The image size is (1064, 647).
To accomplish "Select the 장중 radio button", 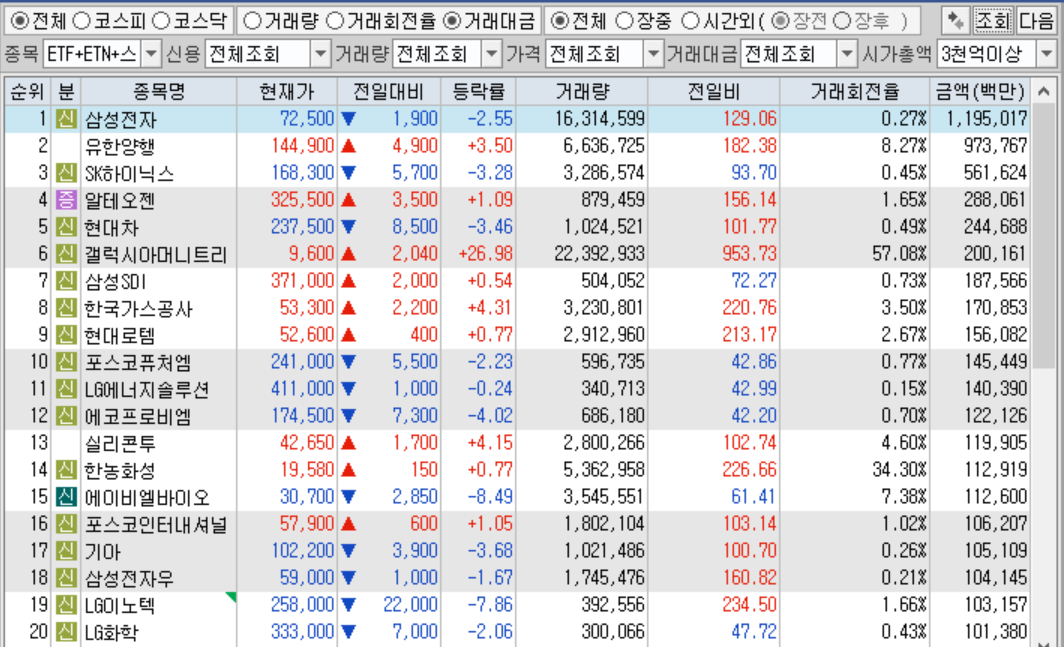I will [x=624, y=21].
